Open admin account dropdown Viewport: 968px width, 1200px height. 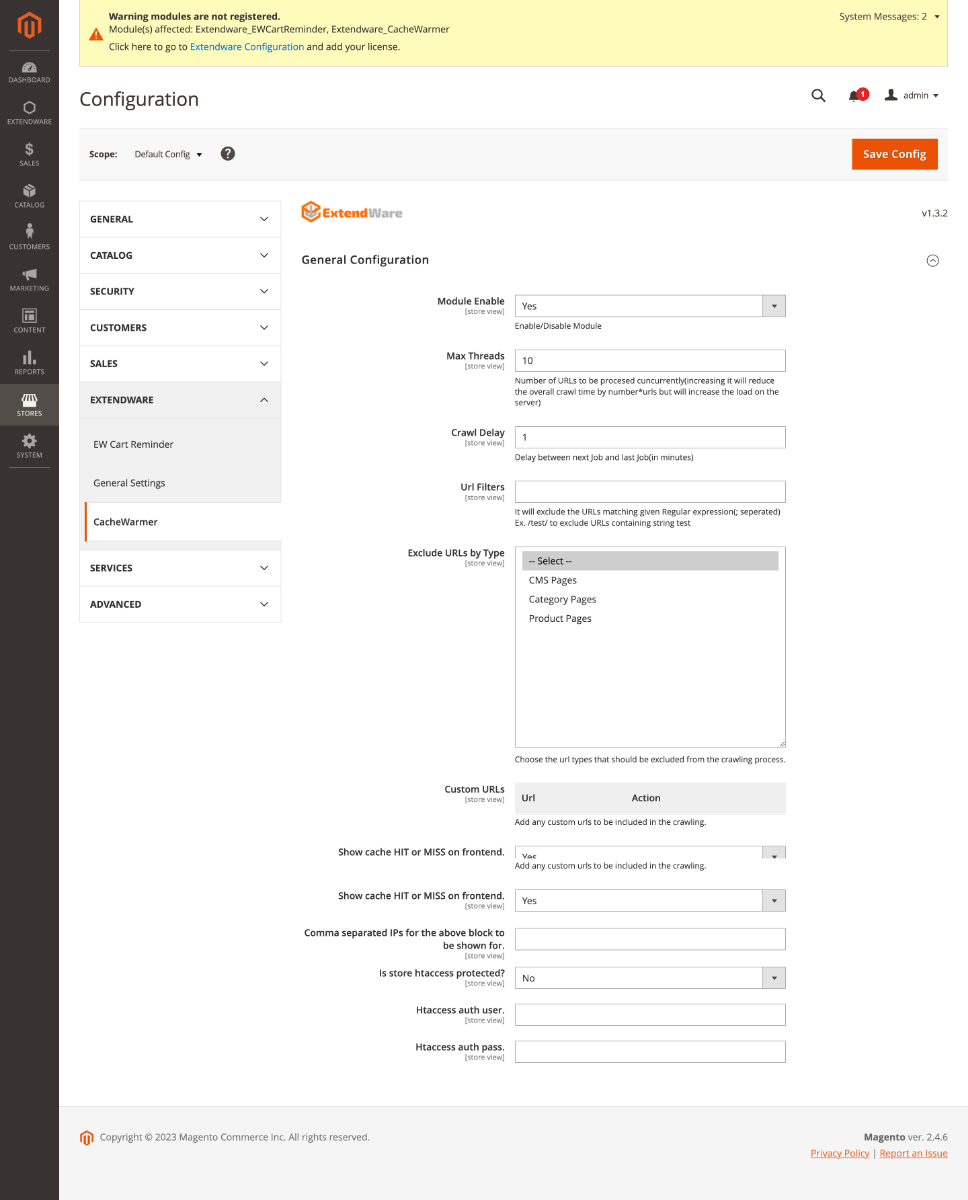point(912,96)
